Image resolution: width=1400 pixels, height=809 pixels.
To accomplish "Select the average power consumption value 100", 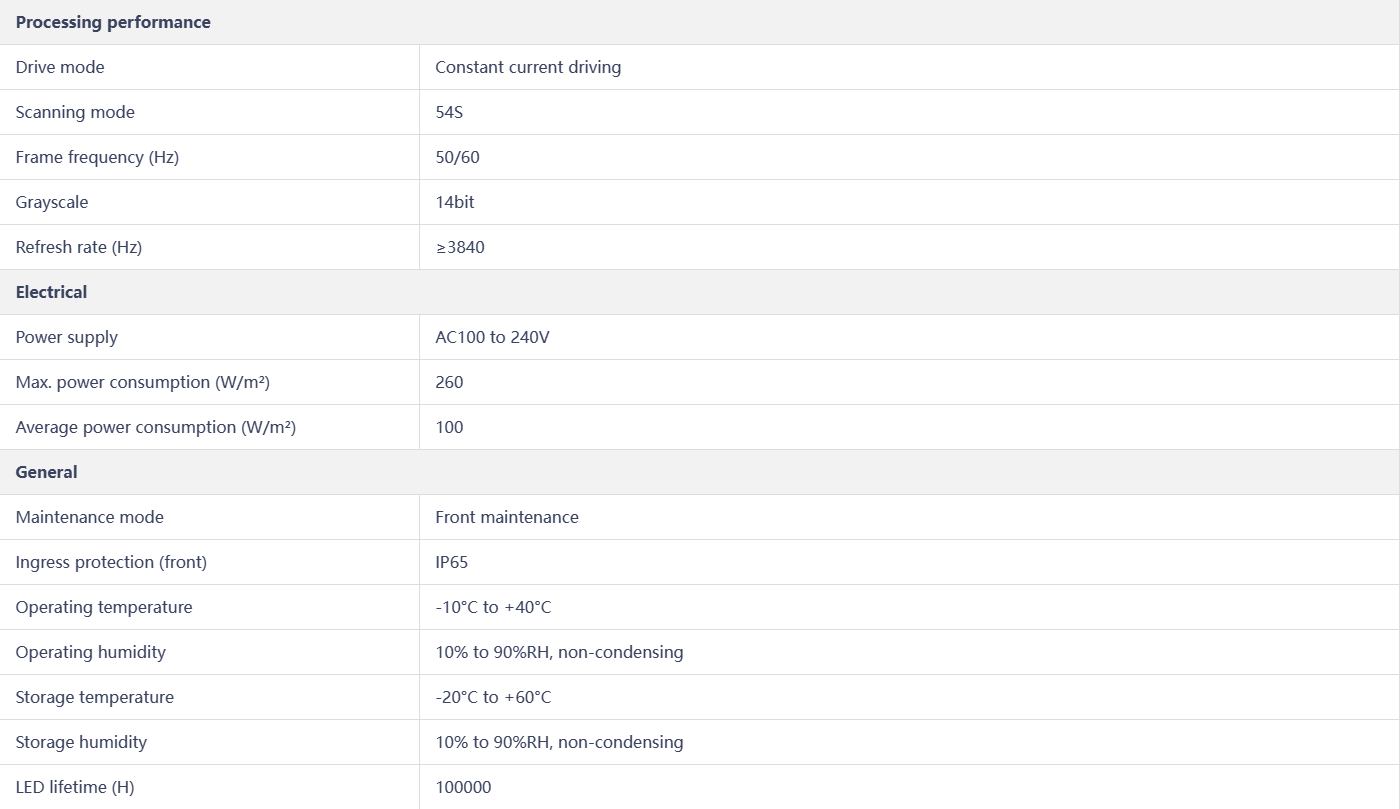I will pyautogui.click(x=449, y=427).
